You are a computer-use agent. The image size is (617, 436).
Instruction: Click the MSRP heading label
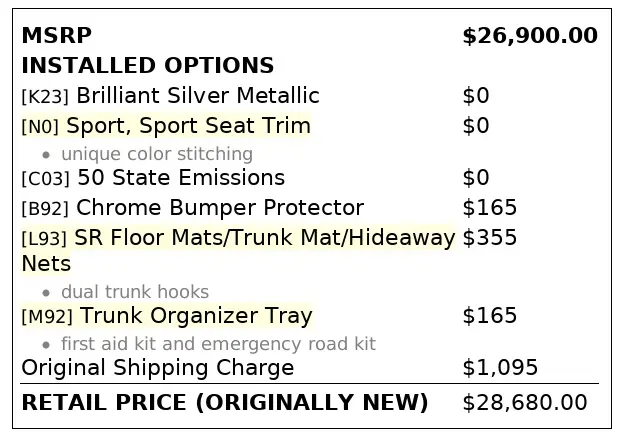[57, 35]
